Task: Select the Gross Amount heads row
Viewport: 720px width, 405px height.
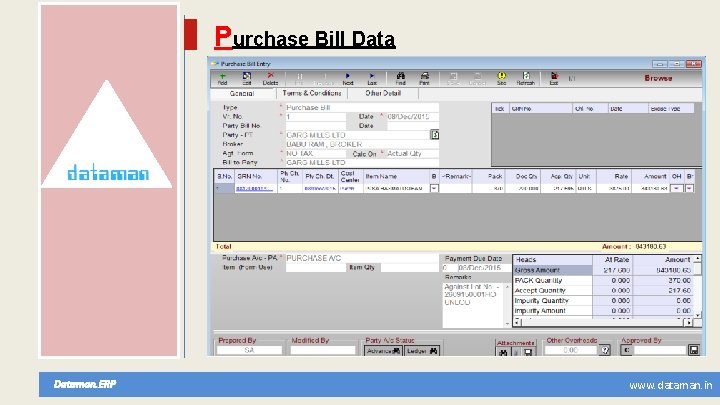Action: pyautogui.click(x=603, y=270)
